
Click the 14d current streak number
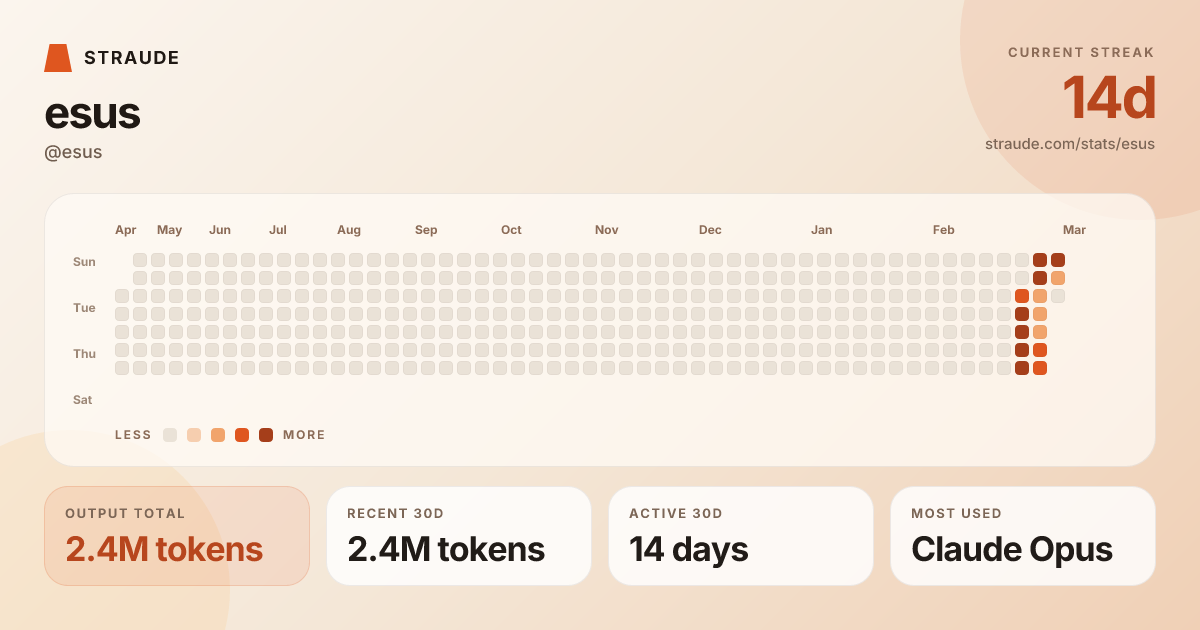(x=1108, y=99)
